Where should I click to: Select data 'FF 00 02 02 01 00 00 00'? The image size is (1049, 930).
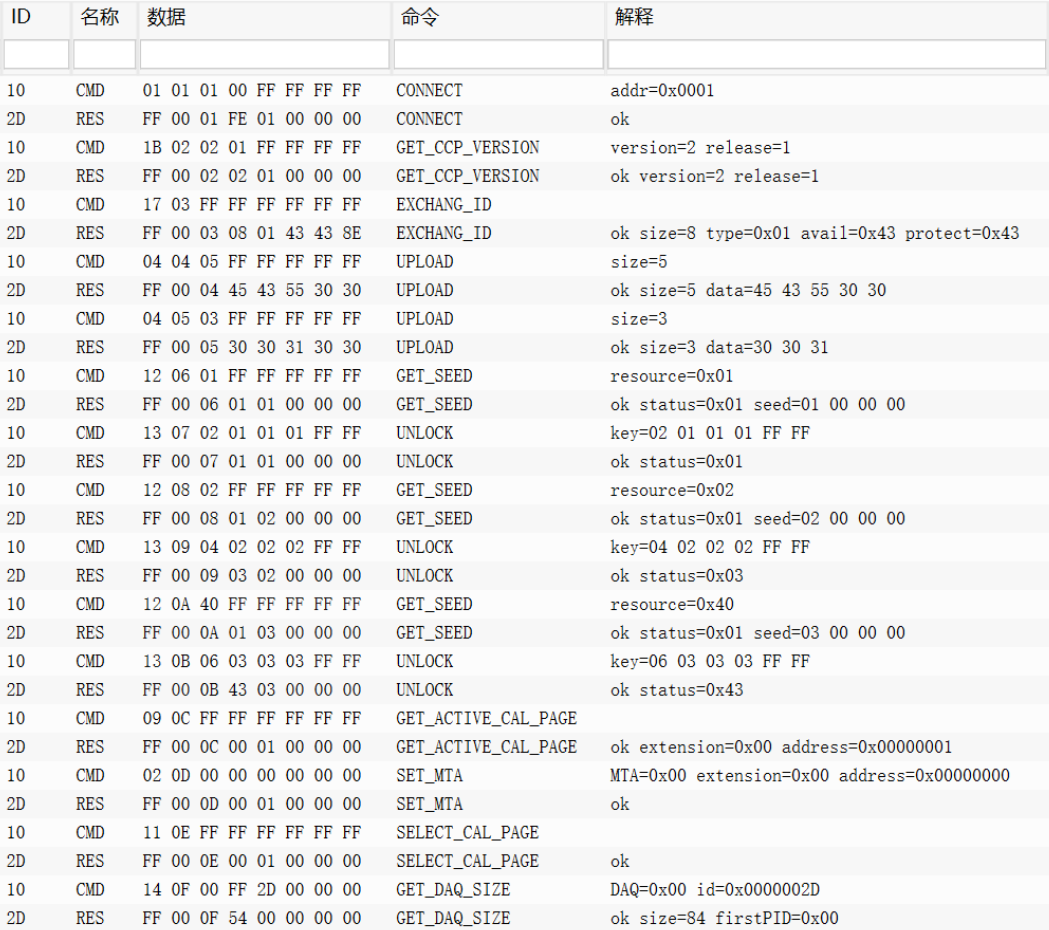(252, 176)
